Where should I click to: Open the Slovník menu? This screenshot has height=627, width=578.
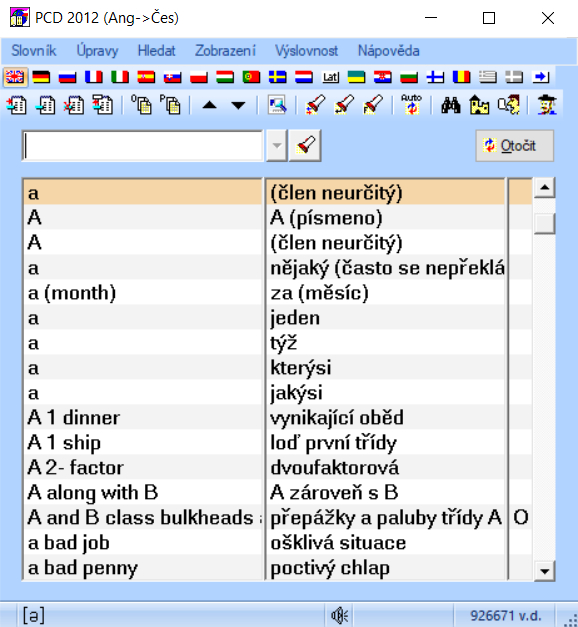[34, 51]
